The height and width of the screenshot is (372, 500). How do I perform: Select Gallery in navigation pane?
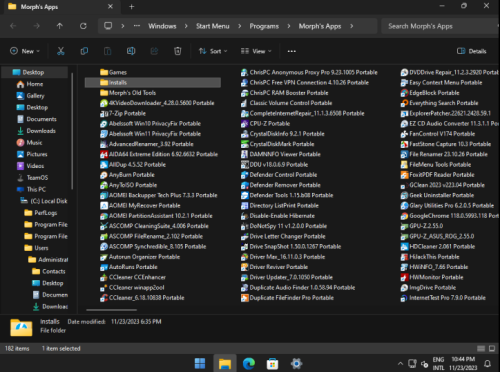pos(31,96)
